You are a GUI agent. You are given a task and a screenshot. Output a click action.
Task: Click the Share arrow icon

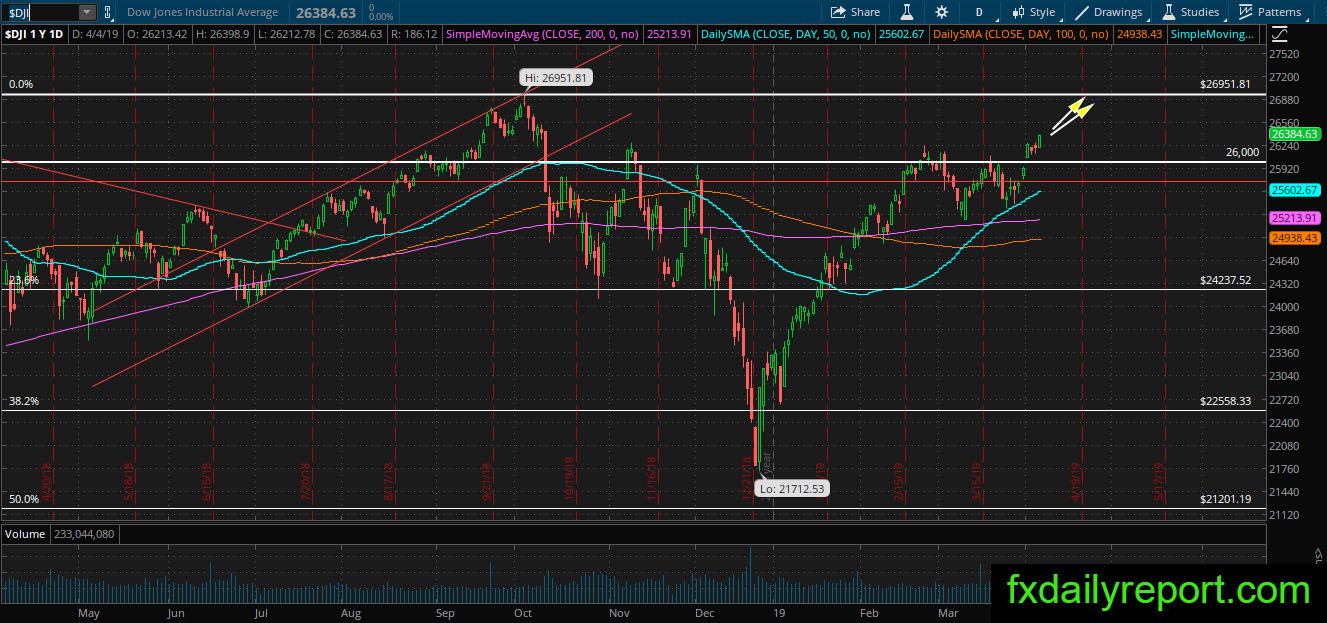(838, 12)
